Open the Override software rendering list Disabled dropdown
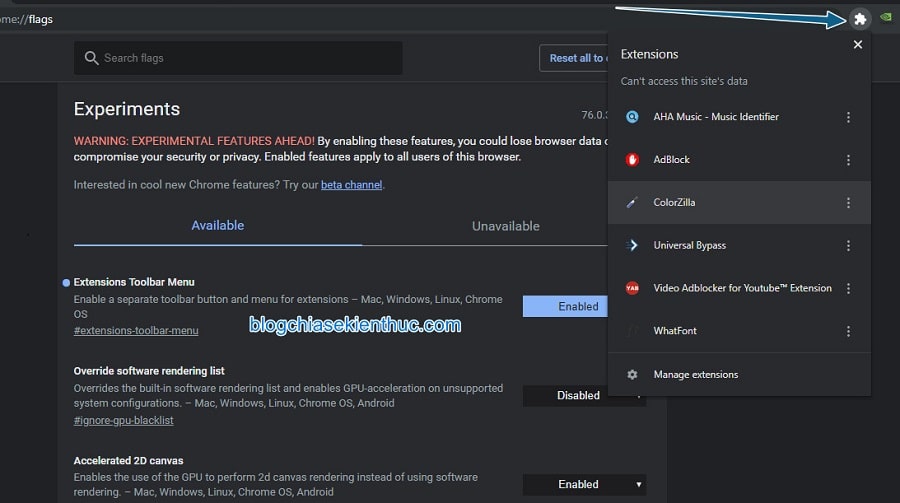Image resolution: width=900 pixels, height=503 pixels. pyautogui.click(x=584, y=396)
